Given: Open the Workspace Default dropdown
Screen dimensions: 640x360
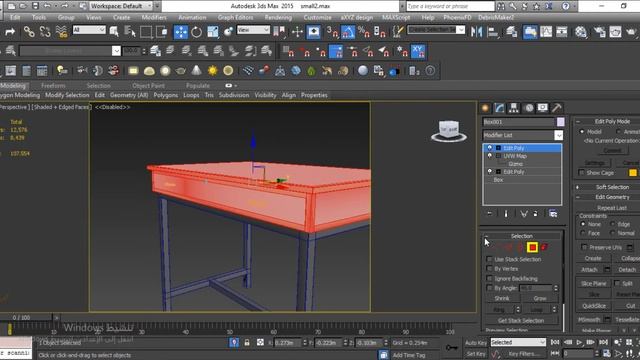Looking at the screenshot, I should [x=121, y=6].
